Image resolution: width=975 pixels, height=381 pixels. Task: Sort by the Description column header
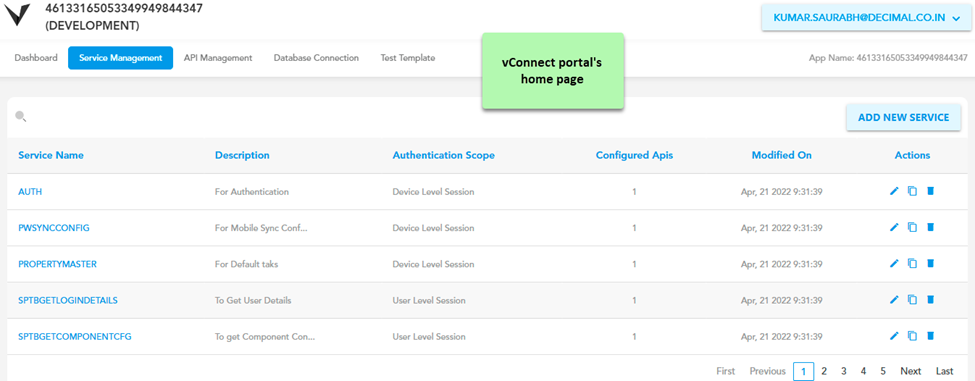(242, 155)
